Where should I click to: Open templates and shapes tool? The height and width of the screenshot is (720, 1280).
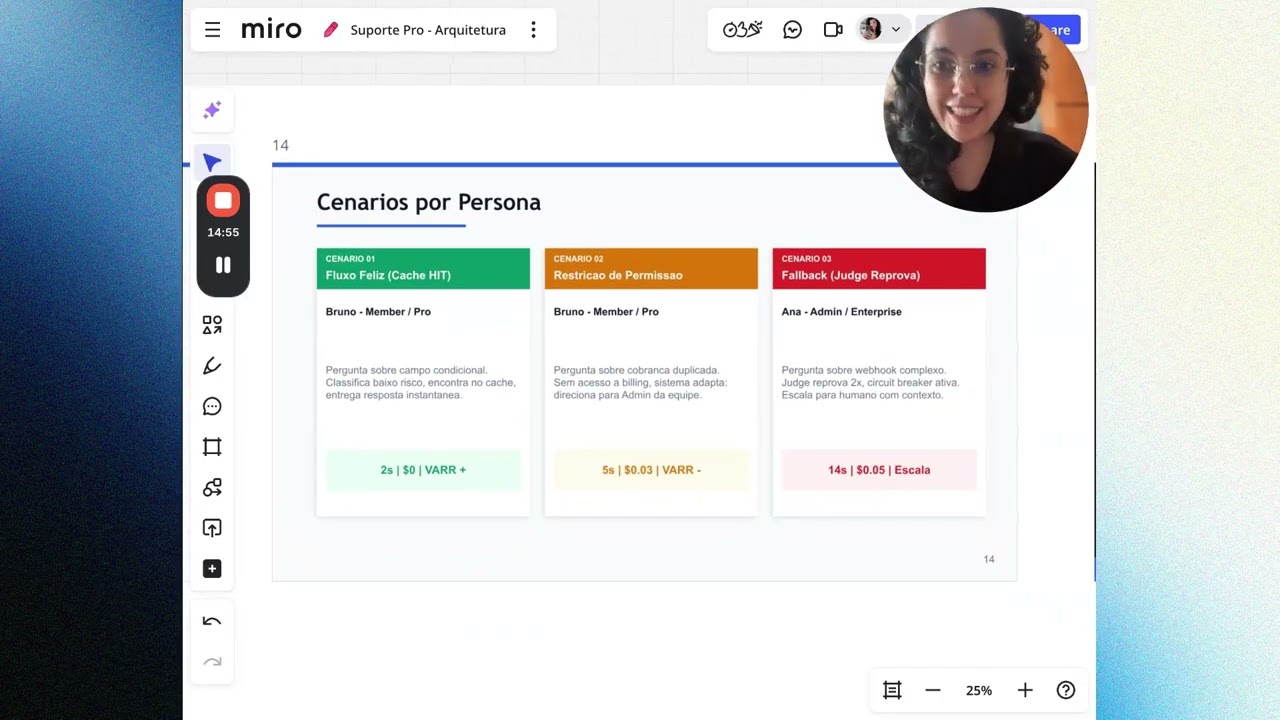(212, 325)
